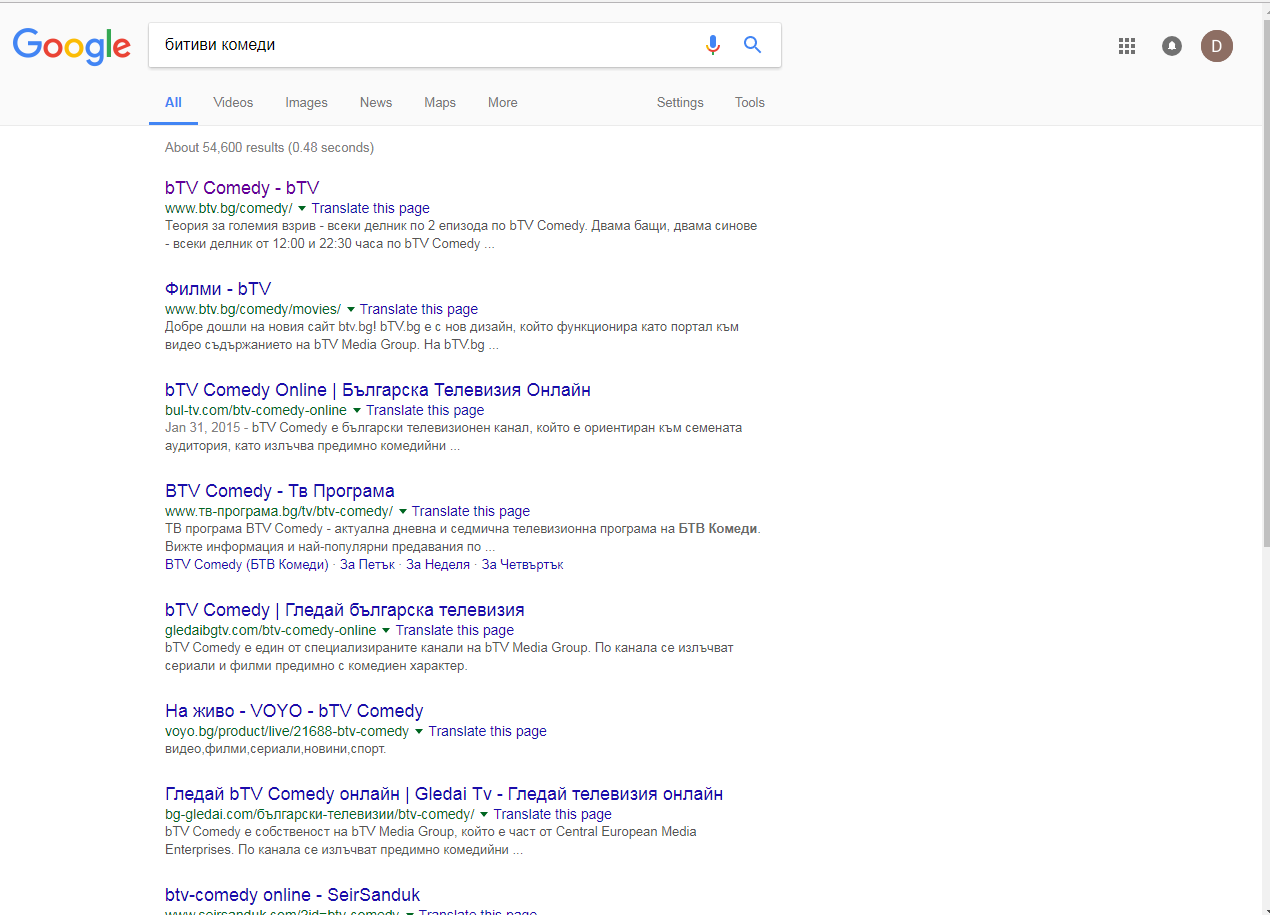Expand dropdown arrow beside www.btv.bg/comedy/
1270x915 pixels.
pyautogui.click(x=302, y=209)
